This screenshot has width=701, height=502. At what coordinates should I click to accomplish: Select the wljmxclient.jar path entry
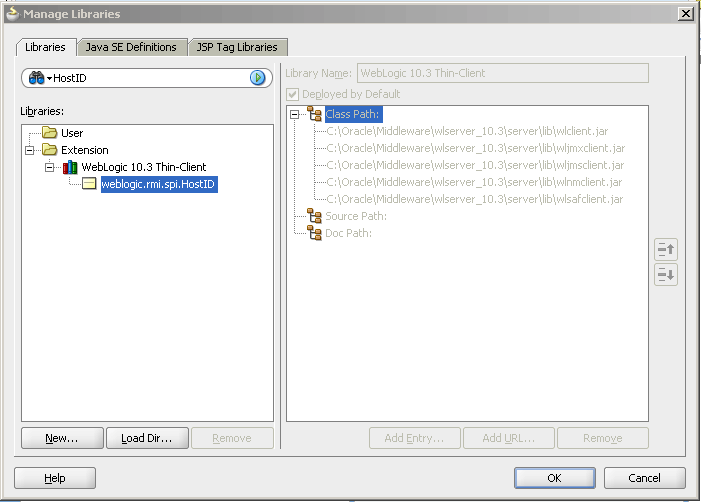point(476,148)
